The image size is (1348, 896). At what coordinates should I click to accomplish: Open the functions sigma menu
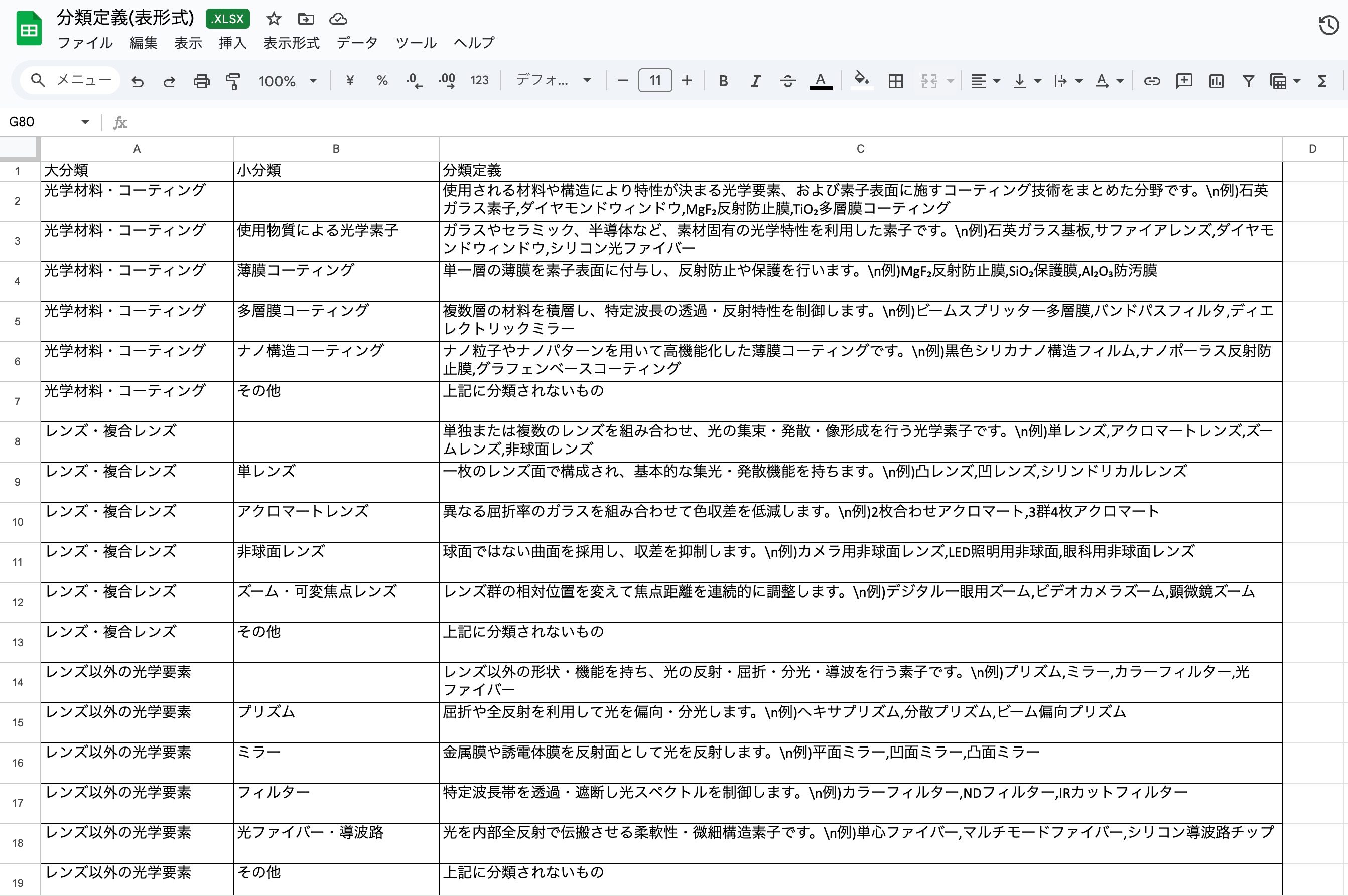click(1322, 81)
